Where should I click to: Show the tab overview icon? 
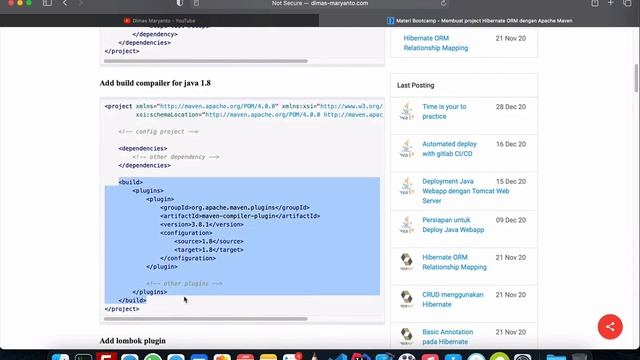[627, 3]
